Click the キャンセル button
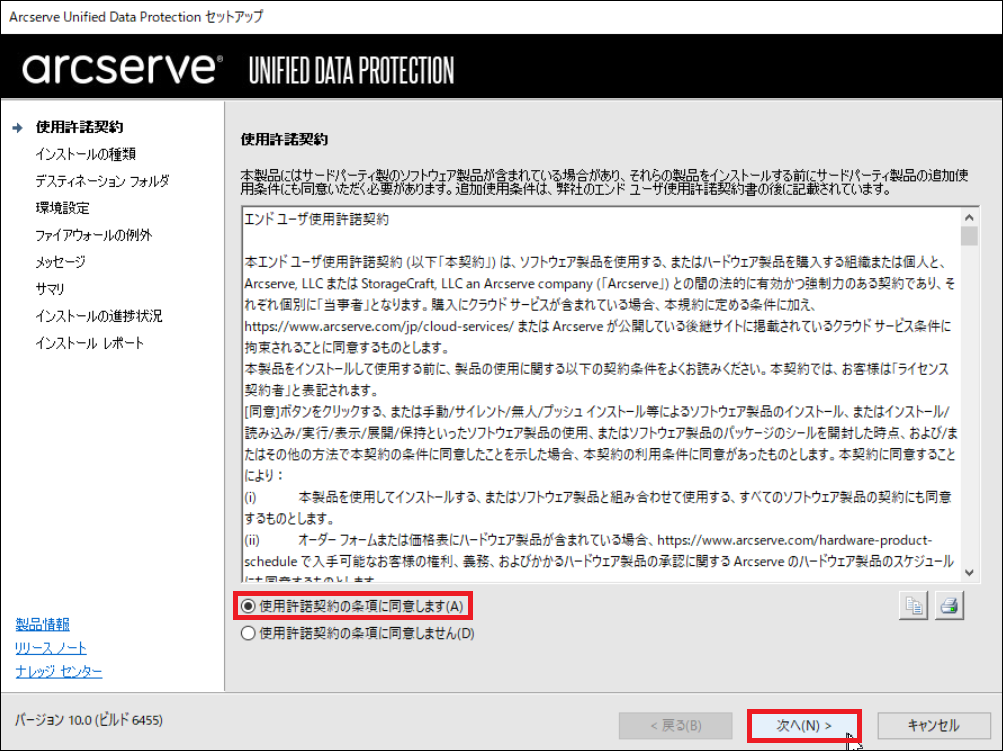1003x751 pixels. 934,726
